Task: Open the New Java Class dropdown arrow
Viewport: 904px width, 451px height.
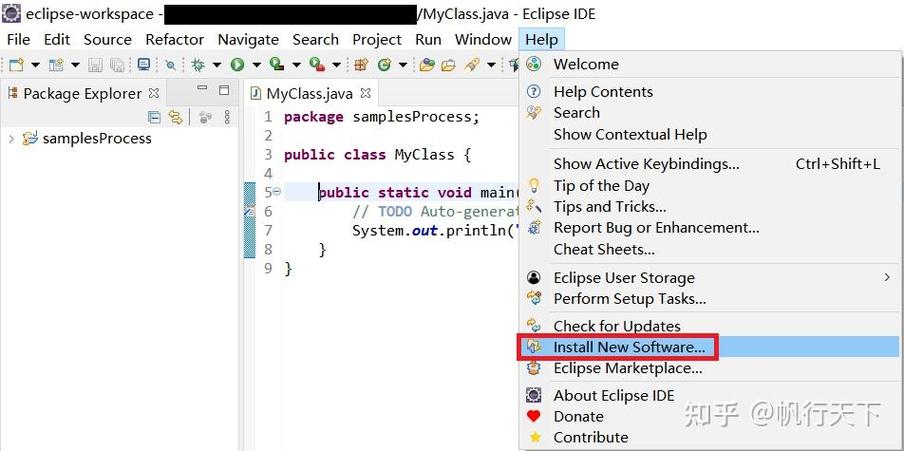Action: (402, 65)
